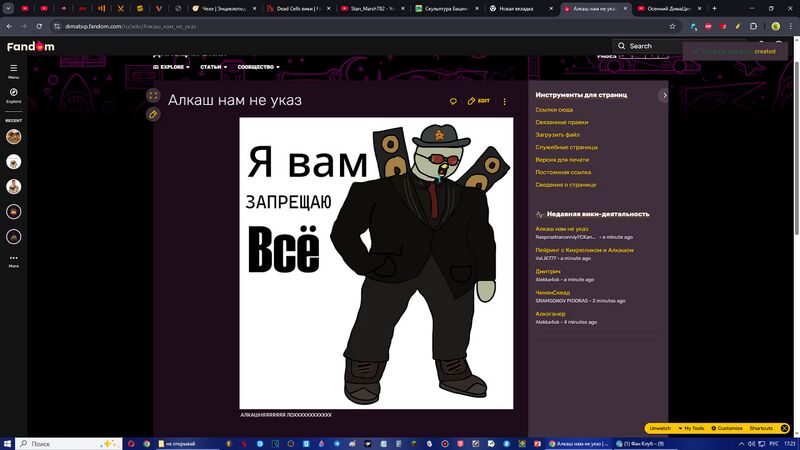Viewport: 800px width, 450px height.
Task: Expand the EXPLORE navigation dropdown
Action: point(170,67)
